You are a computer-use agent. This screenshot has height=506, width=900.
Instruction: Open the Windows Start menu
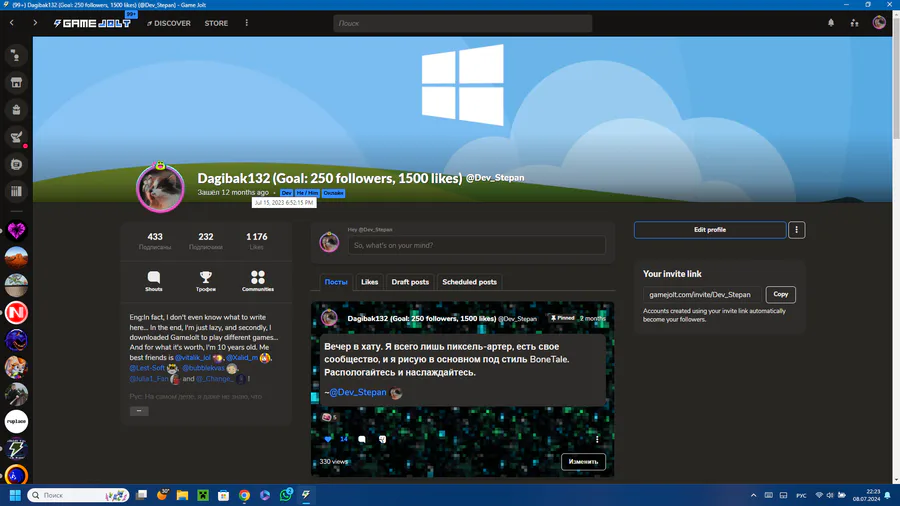(15, 495)
